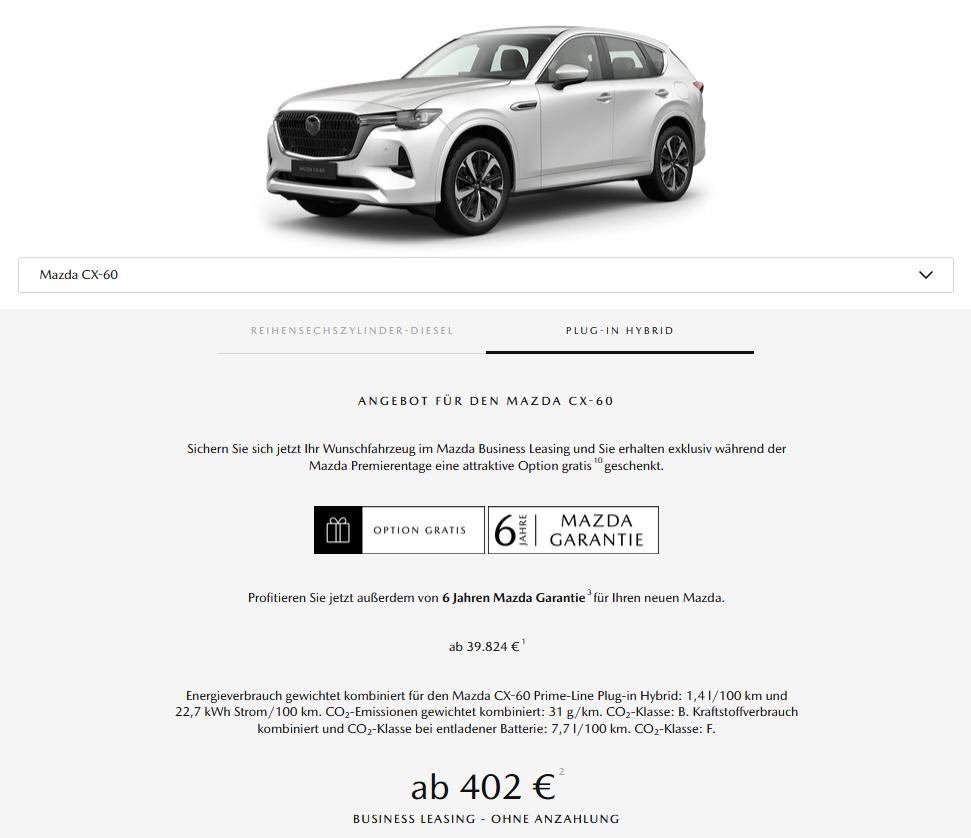Click the Mazda emblem on car grille
The width and height of the screenshot is (971, 838).
coord(313,124)
